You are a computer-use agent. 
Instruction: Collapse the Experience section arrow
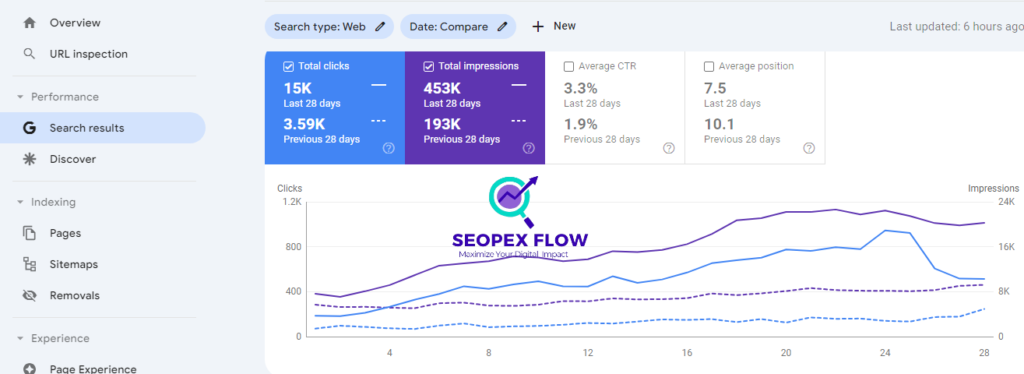tap(20, 339)
